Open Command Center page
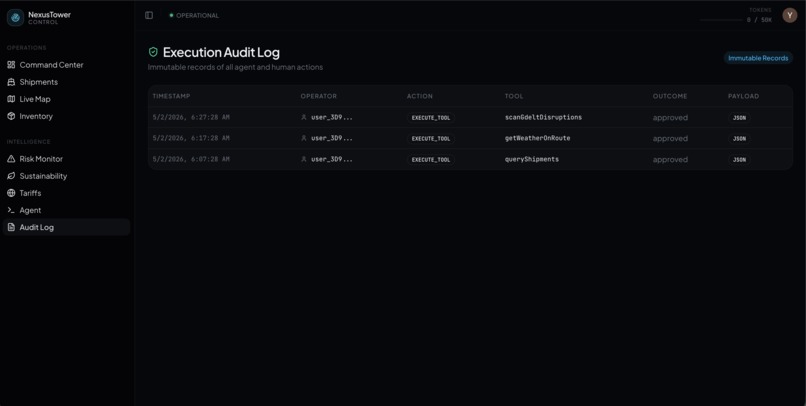 point(66,65)
